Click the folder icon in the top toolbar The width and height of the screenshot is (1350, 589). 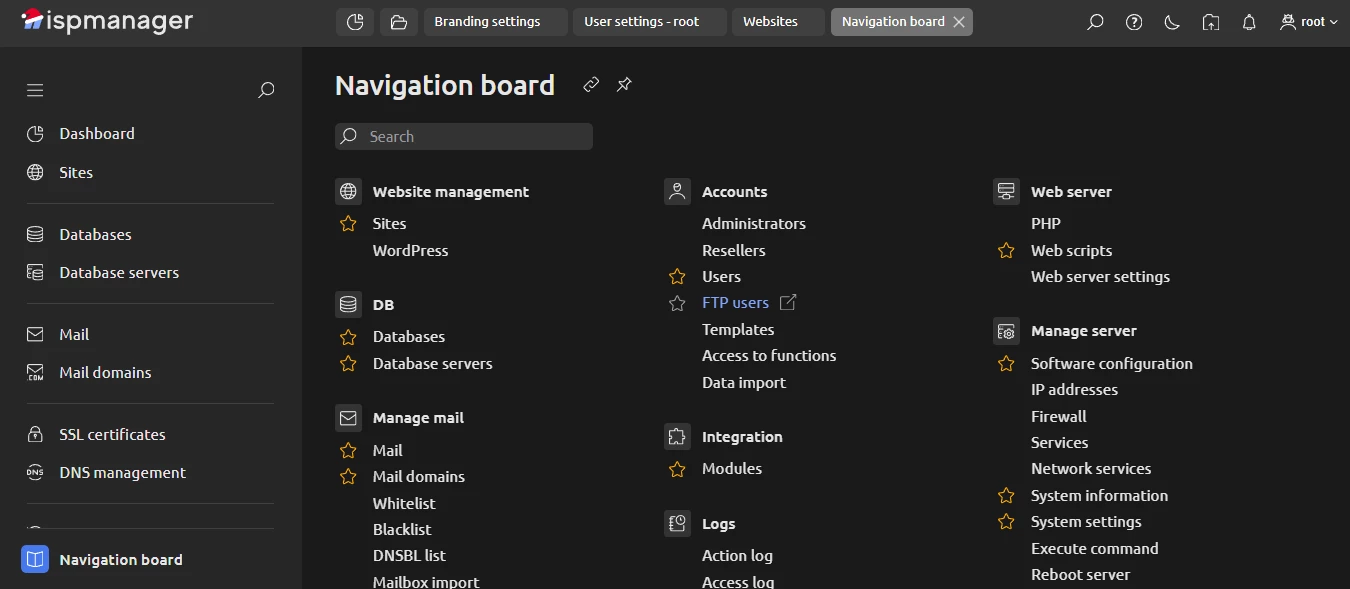tap(398, 21)
